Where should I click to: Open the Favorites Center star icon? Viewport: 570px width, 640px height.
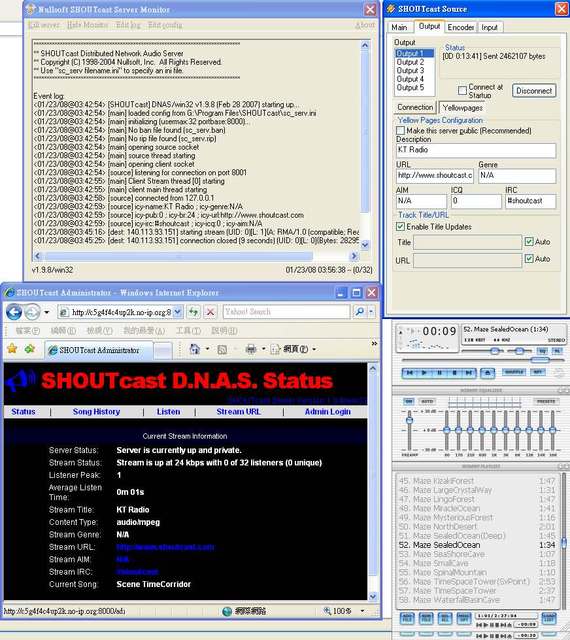(x=12, y=349)
